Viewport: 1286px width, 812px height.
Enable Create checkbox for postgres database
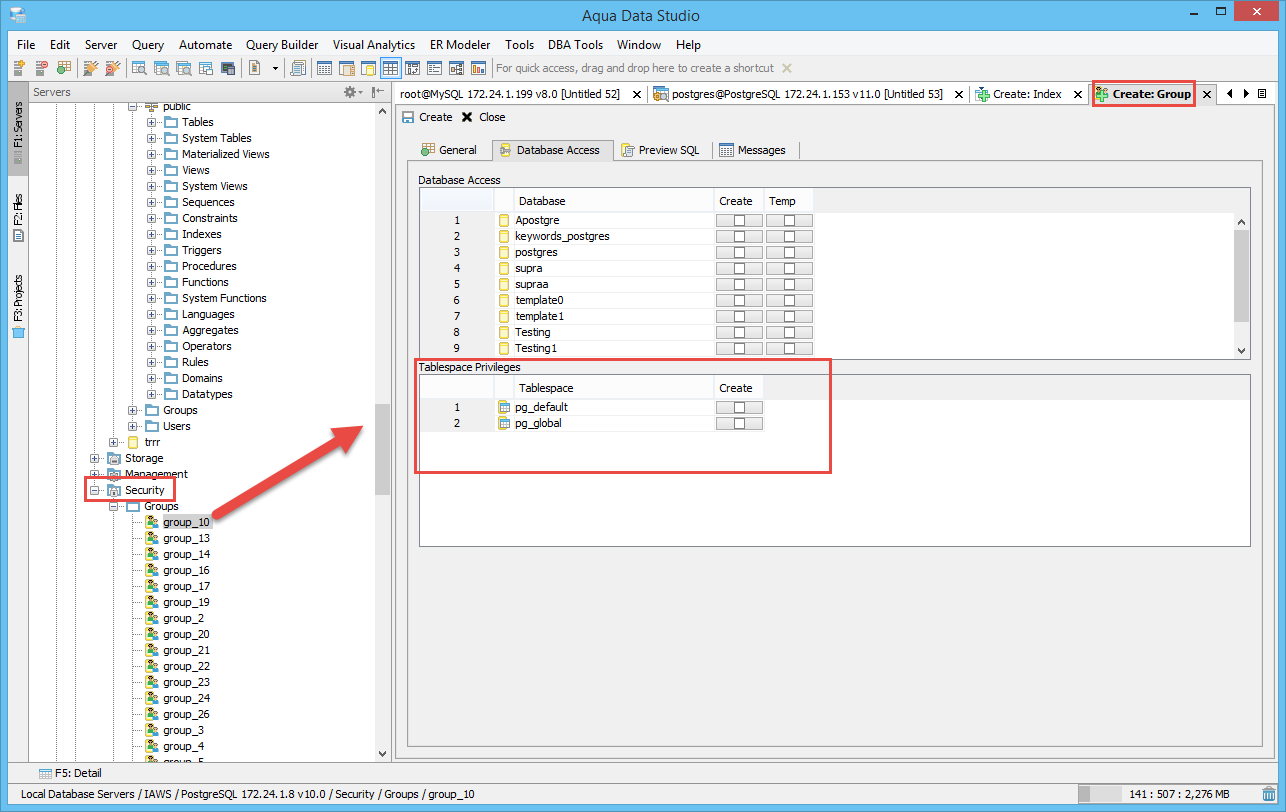[739, 252]
